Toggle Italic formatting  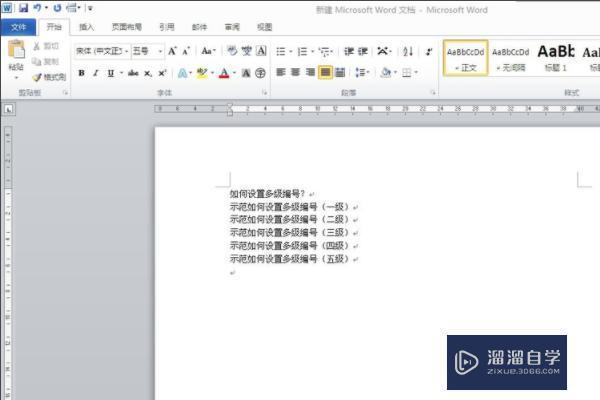(x=96, y=73)
